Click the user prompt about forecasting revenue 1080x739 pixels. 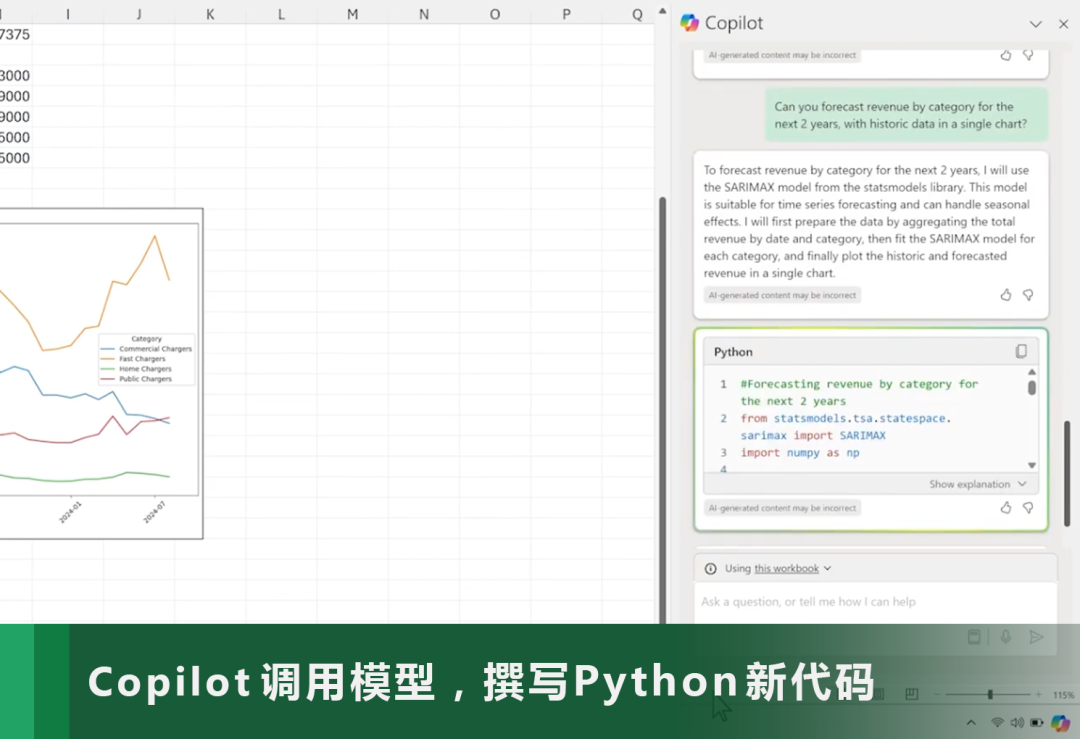[906, 115]
